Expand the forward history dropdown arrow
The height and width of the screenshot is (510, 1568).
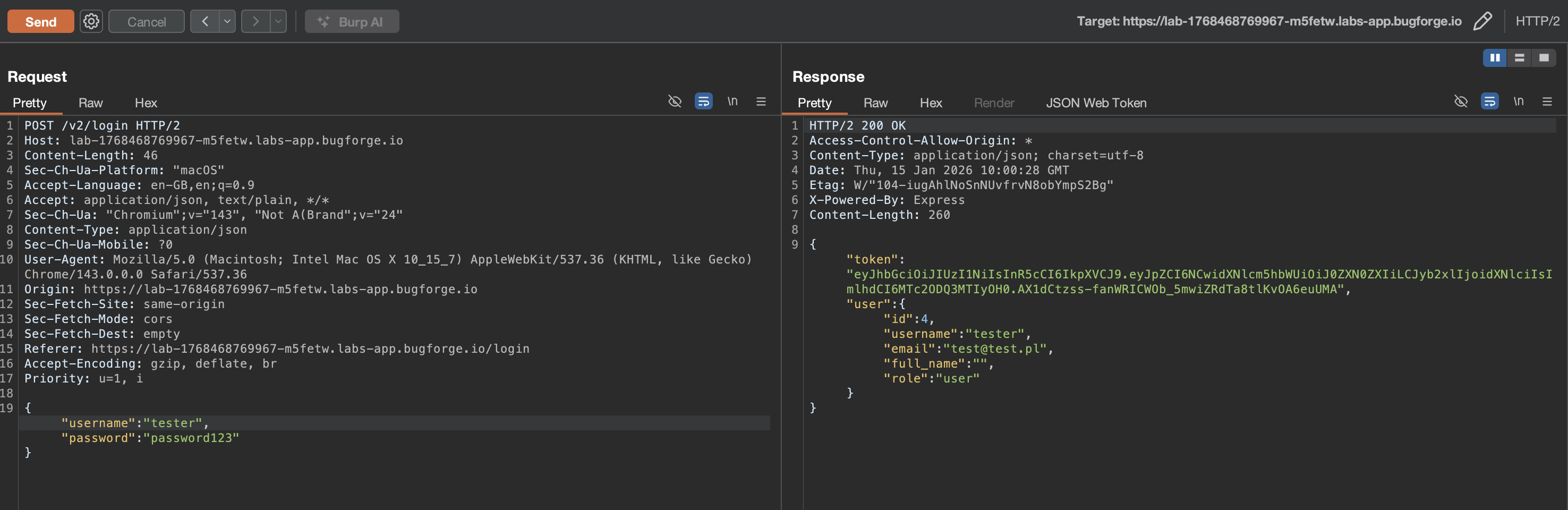point(278,21)
